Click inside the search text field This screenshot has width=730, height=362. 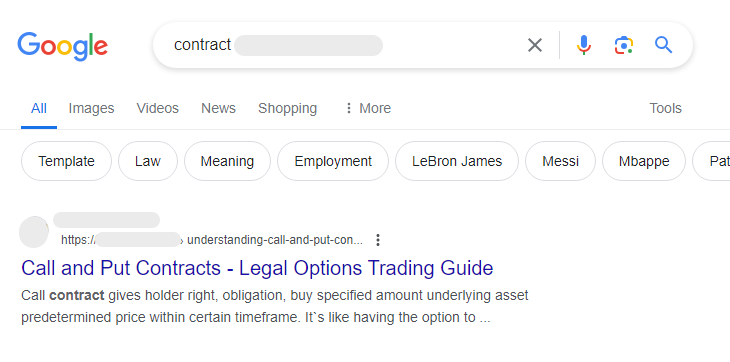[x=345, y=45]
